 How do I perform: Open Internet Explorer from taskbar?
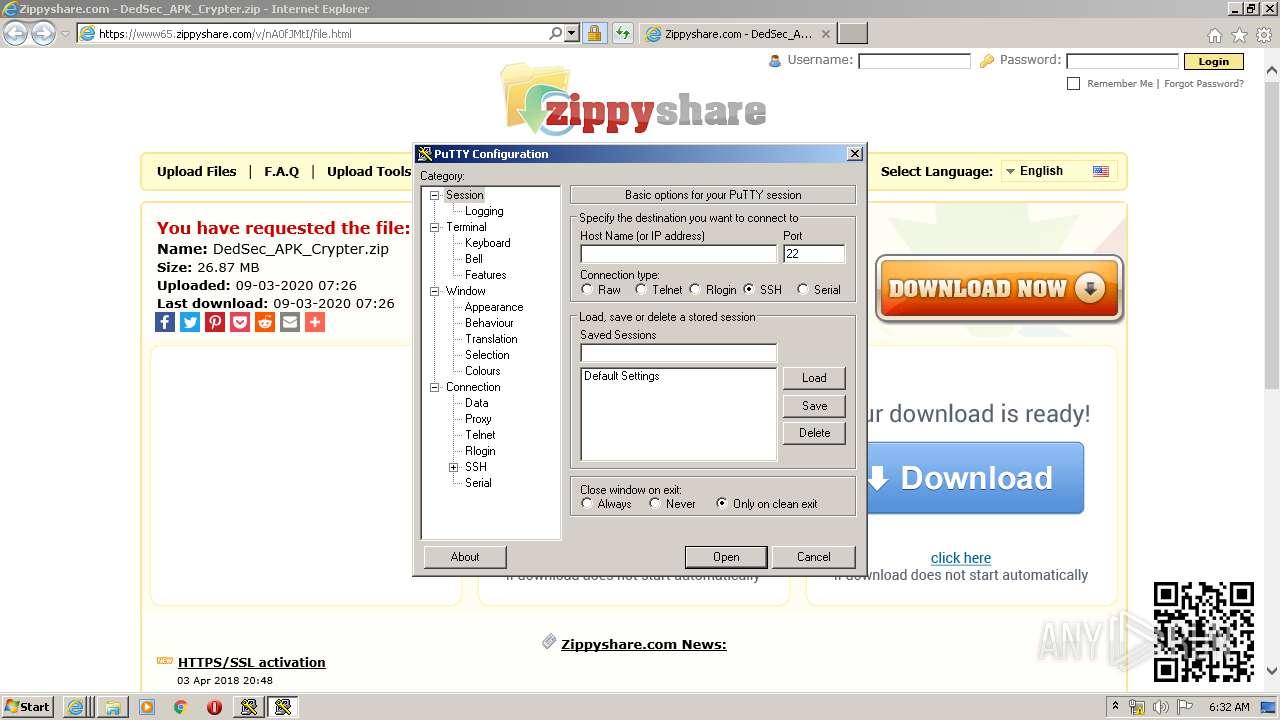(75, 706)
